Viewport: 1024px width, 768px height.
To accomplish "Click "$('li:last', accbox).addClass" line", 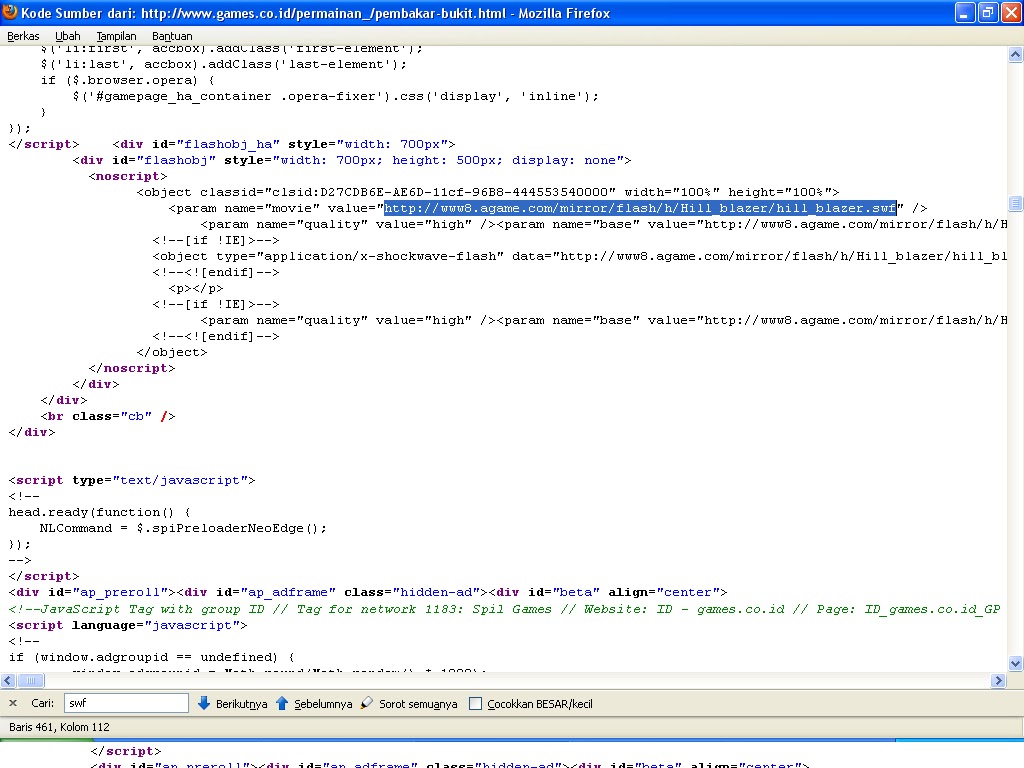I will click(223, 64).
